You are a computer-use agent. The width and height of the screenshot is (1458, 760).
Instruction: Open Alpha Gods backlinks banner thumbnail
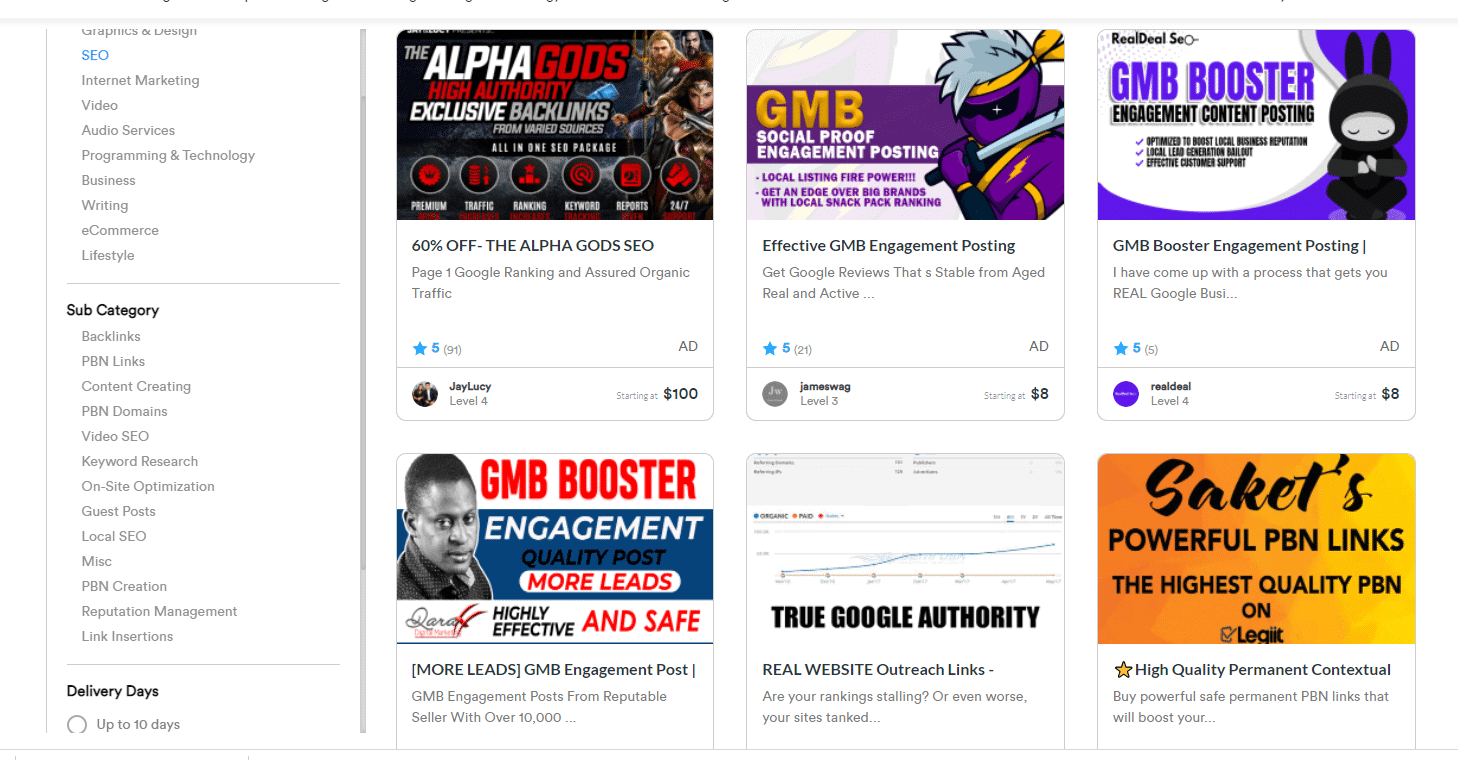555,125
